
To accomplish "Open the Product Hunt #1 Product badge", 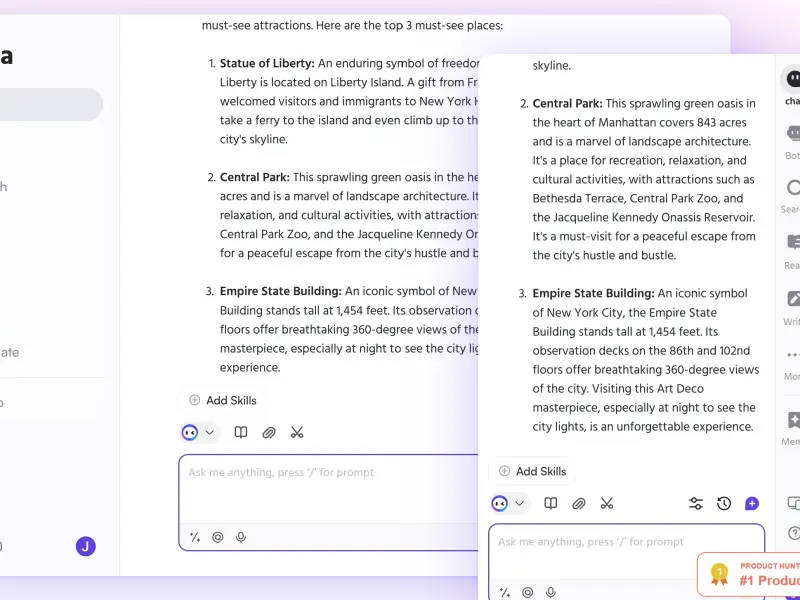I will point(749,574).
